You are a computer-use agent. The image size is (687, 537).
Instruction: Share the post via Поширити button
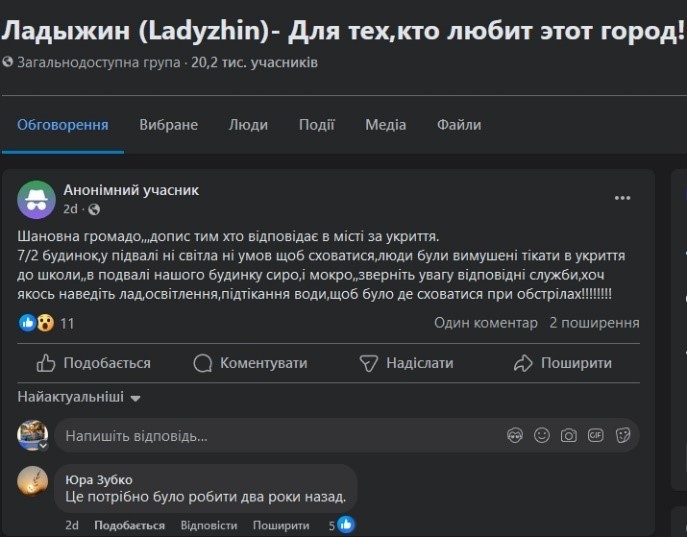563,363
